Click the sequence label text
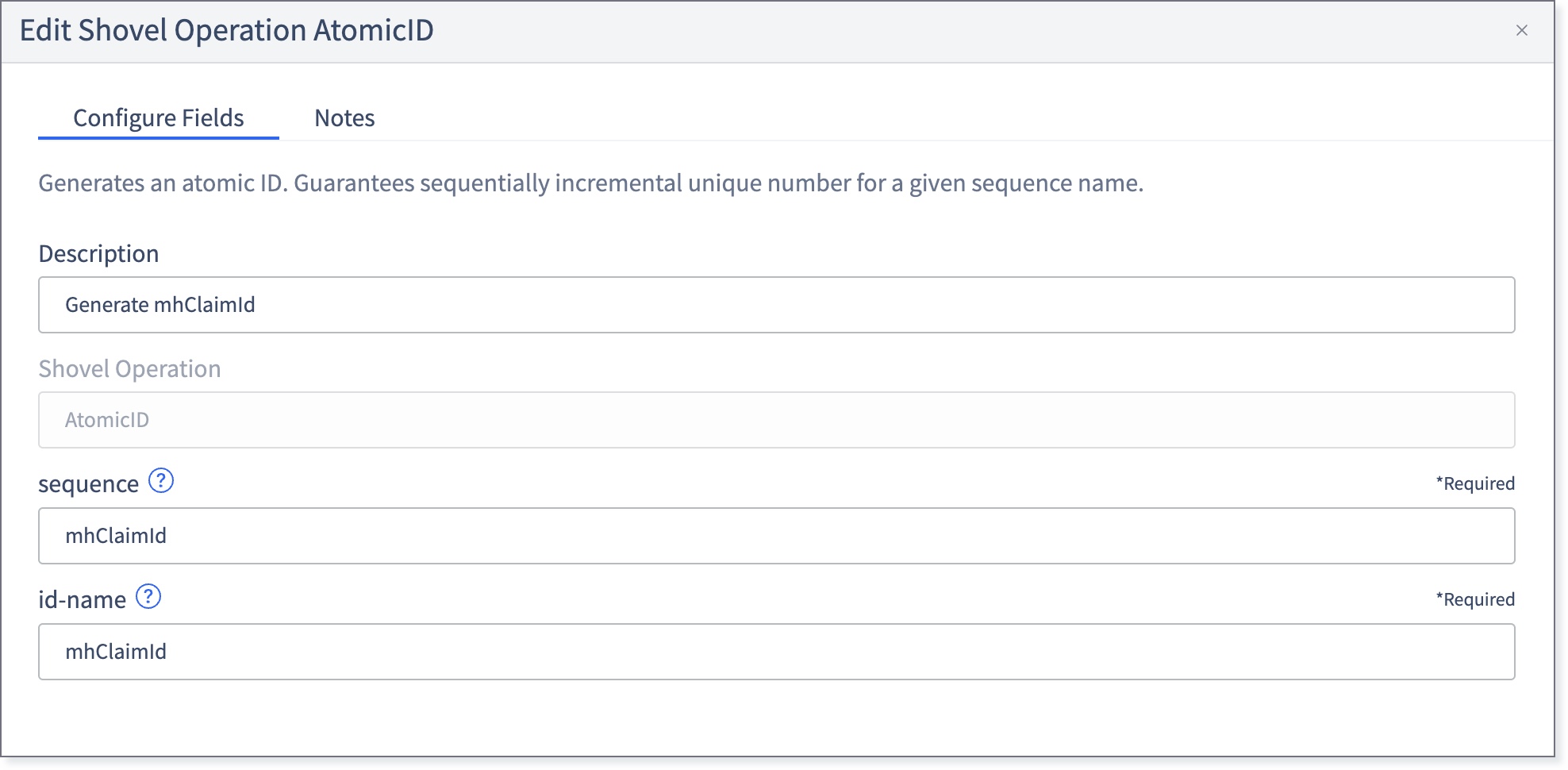 coord(88,484)
